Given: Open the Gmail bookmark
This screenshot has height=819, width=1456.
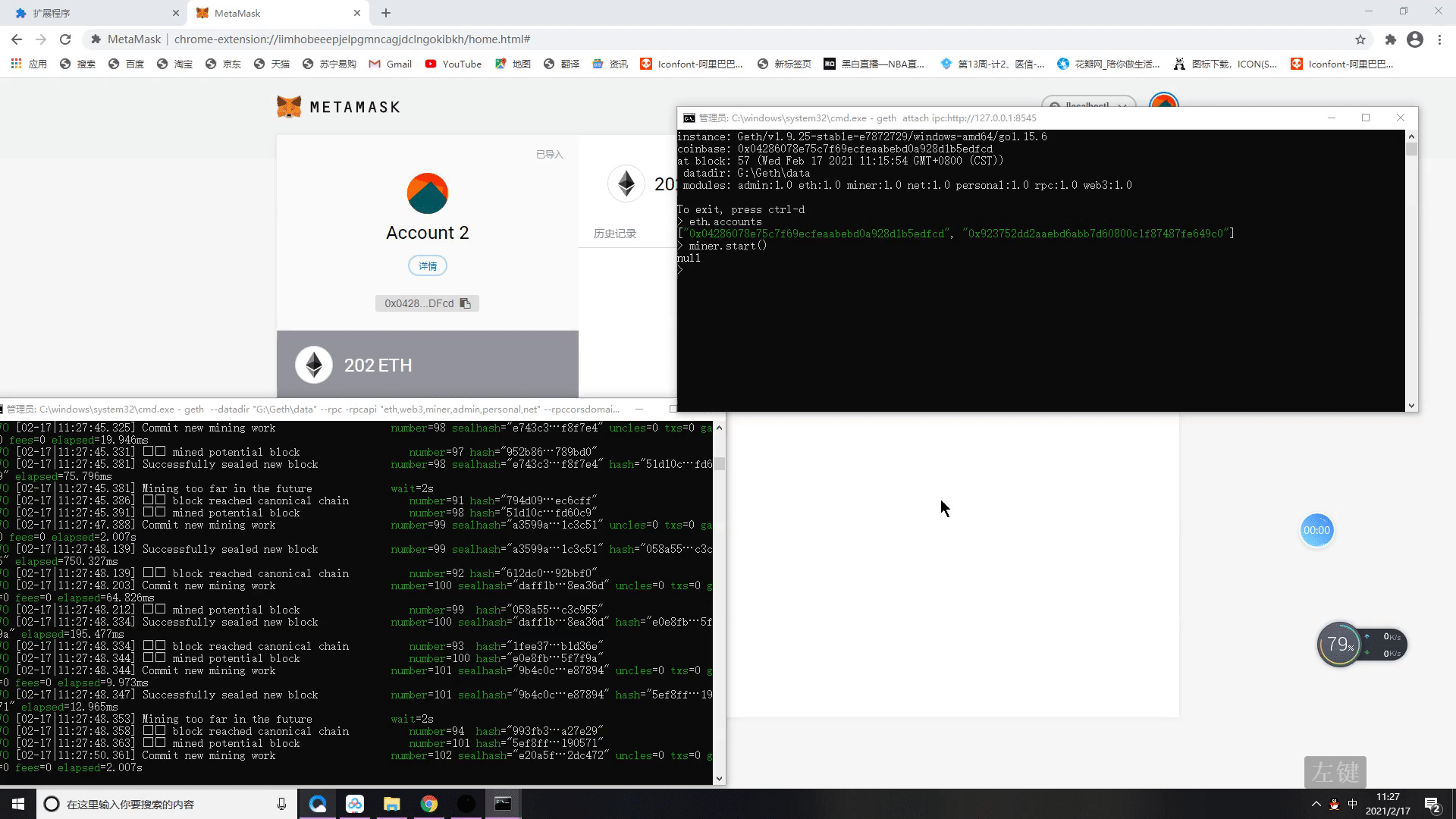Looking at the screenshot, I should click(391, 64).
